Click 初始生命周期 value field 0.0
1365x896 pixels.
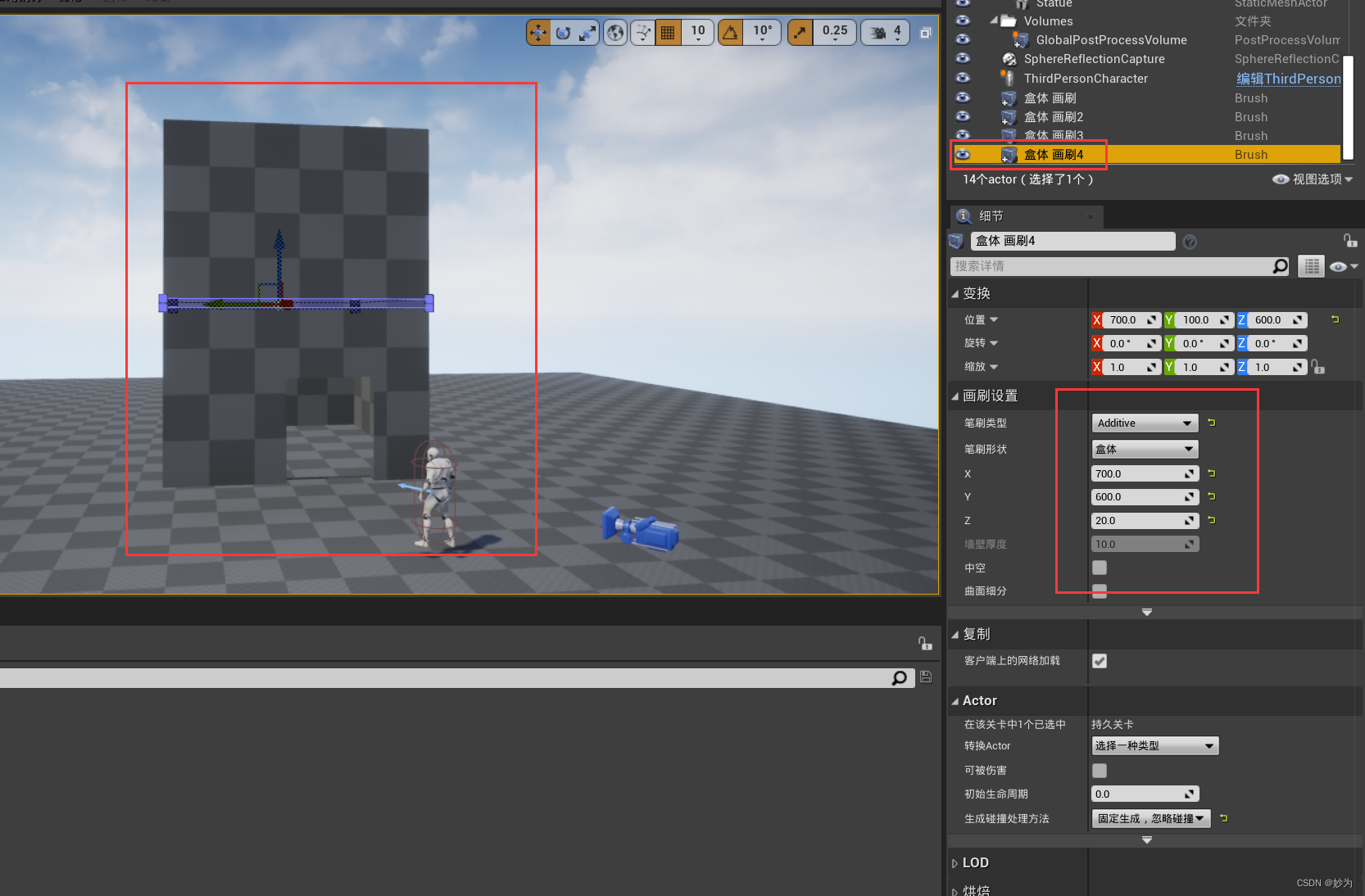point(1145,794)
